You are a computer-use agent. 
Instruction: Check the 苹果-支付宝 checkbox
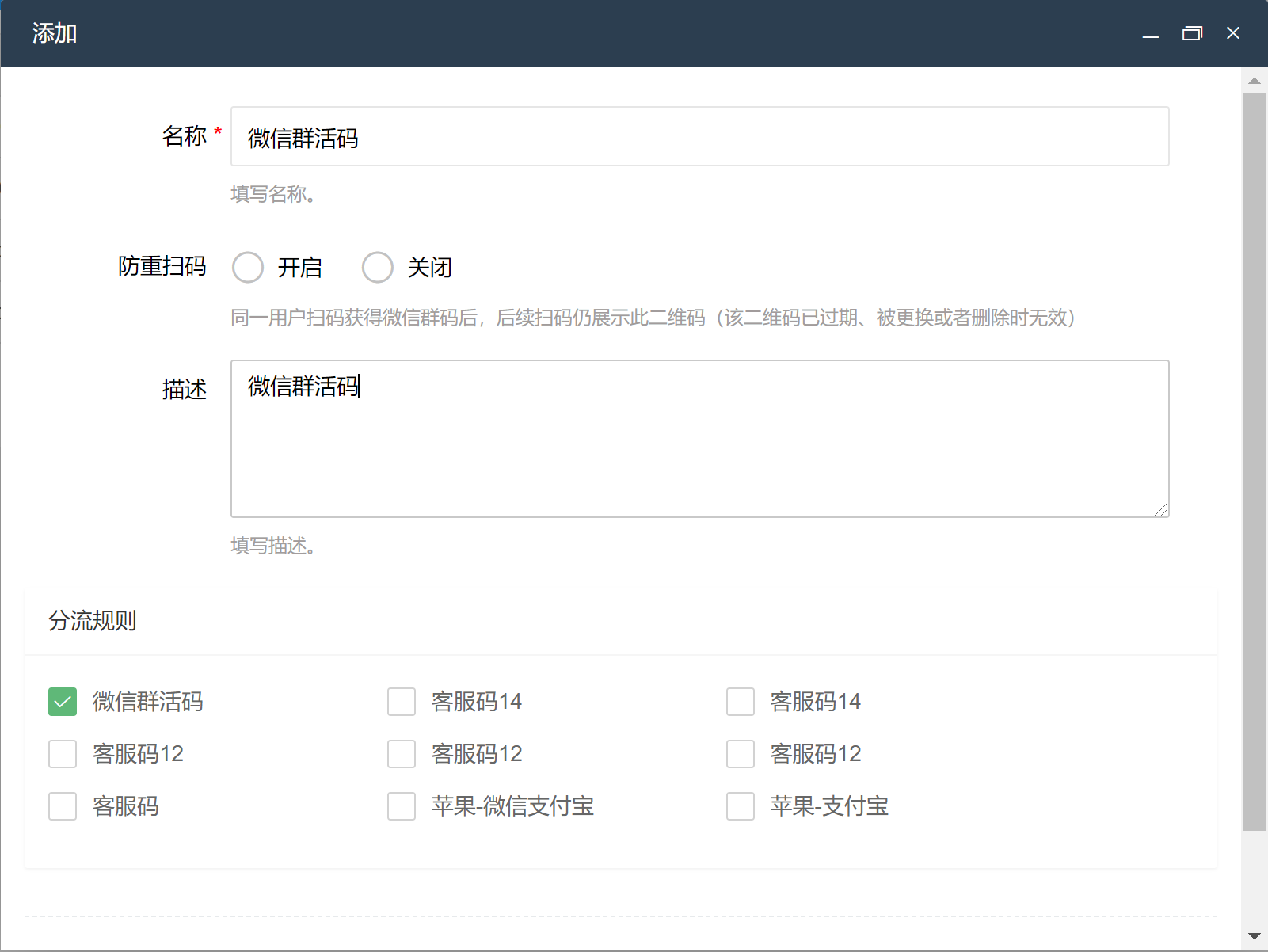click(x=741, y=806)
